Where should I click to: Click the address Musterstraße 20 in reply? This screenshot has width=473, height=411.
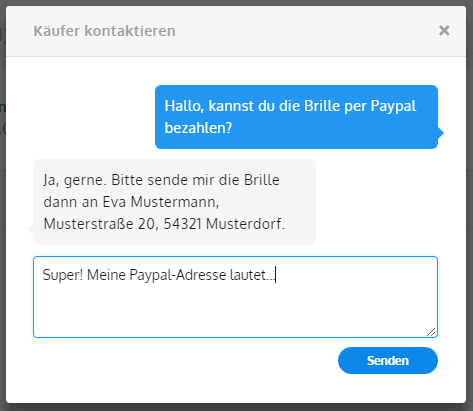point(101,224)
